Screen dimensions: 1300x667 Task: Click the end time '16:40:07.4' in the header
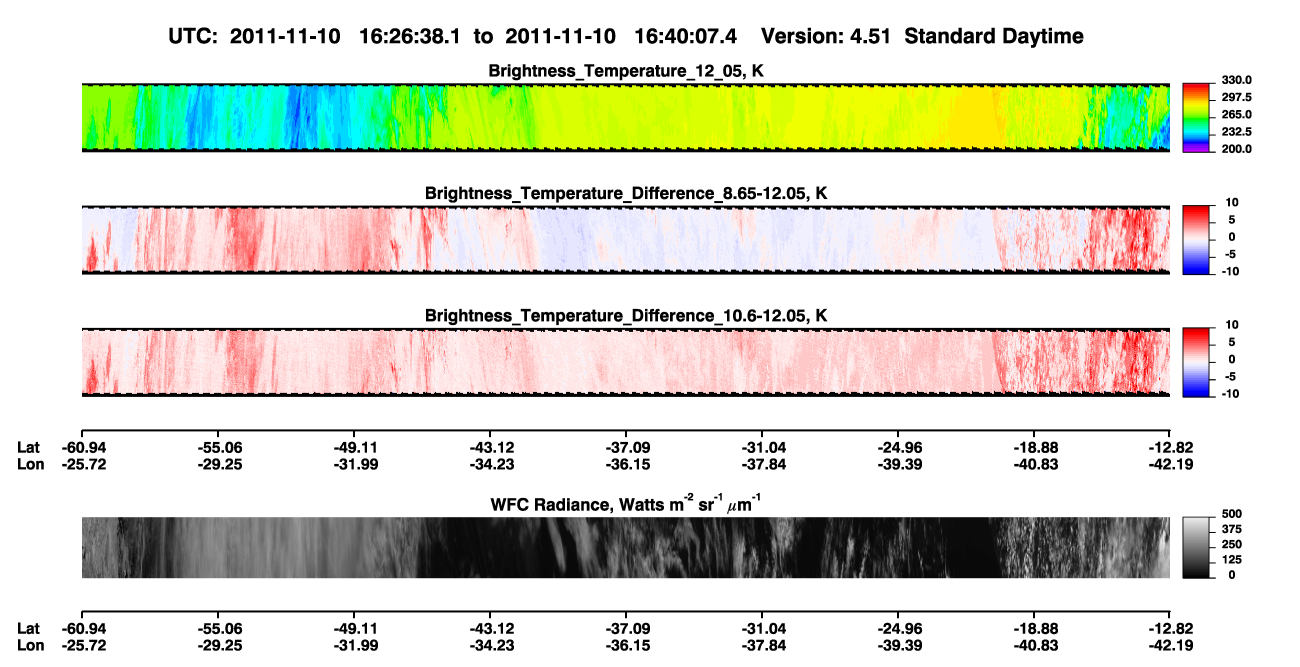click(x=687, y=36)
